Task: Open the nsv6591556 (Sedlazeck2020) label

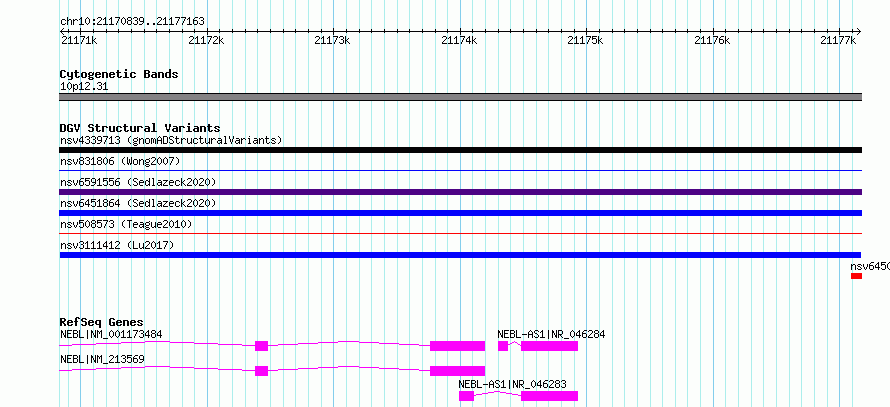Action: pos(138,182)
